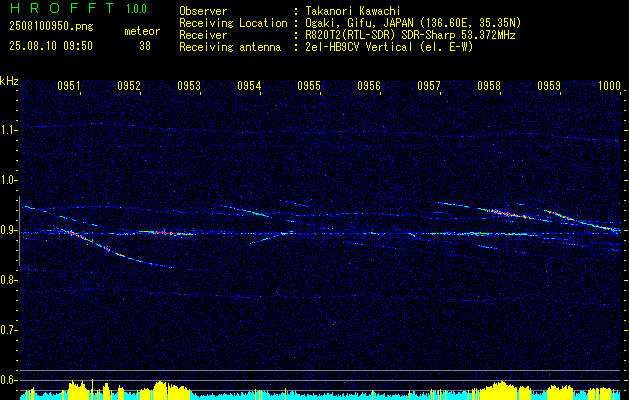
Task: Click the Receiving antenna label
Action: click(230, 47)
